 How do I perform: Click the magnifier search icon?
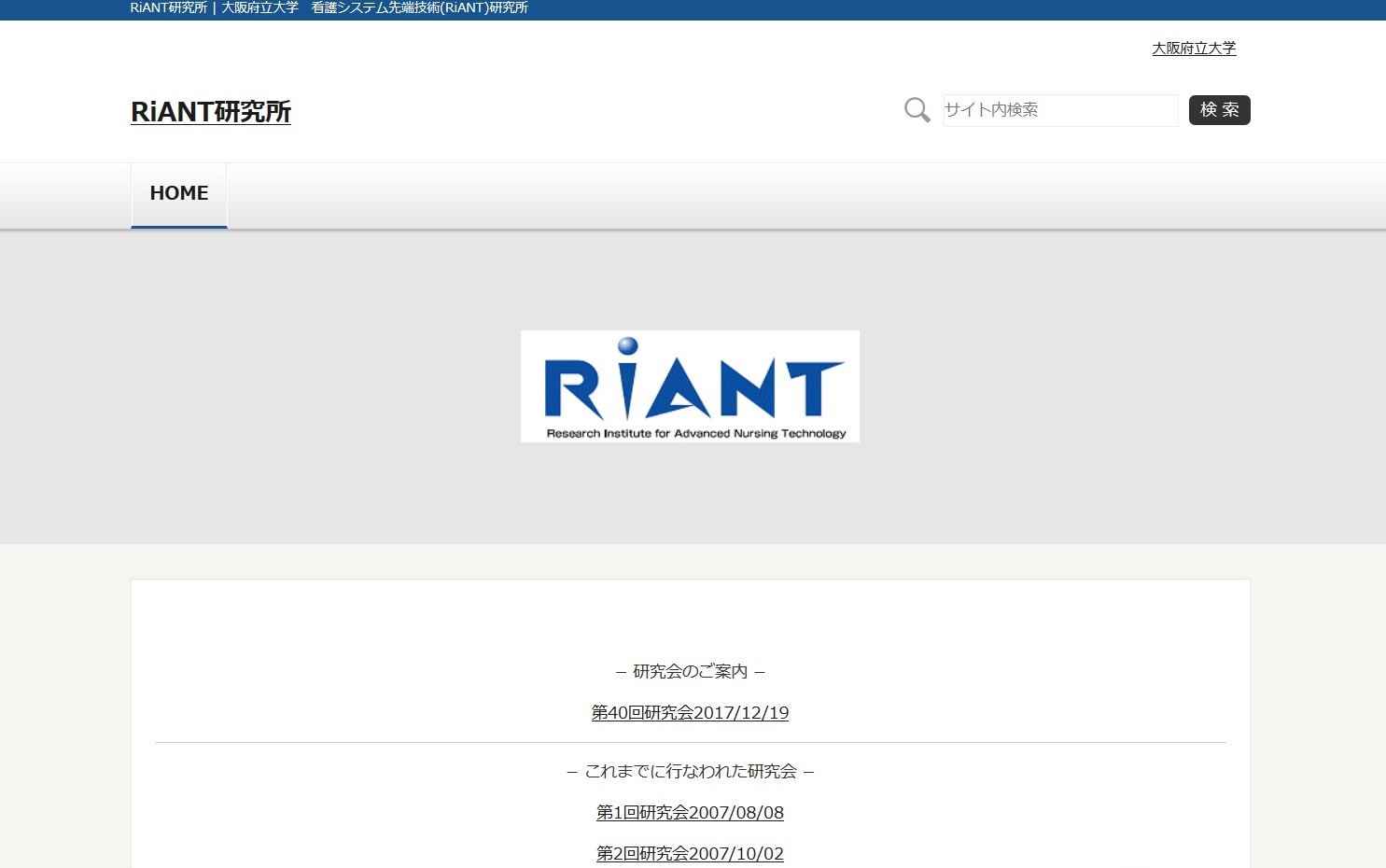(x=917, y=110)
